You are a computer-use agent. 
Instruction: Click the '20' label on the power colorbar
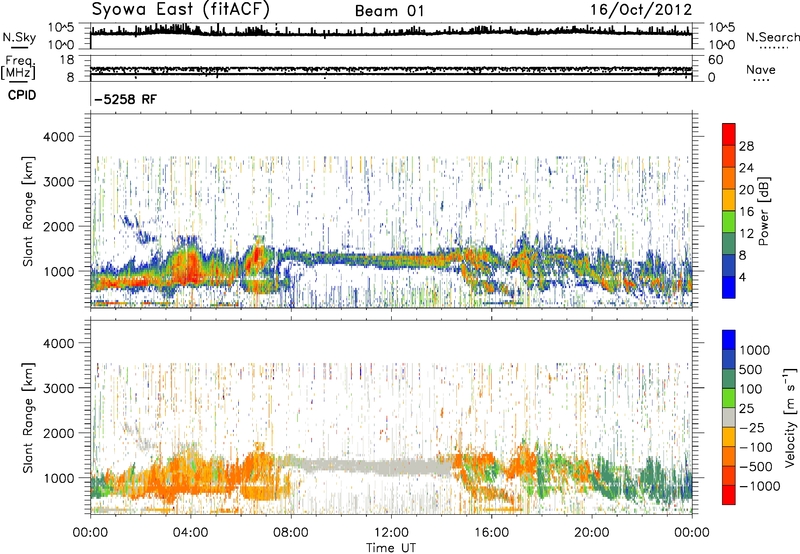click(x=746, y=190)
